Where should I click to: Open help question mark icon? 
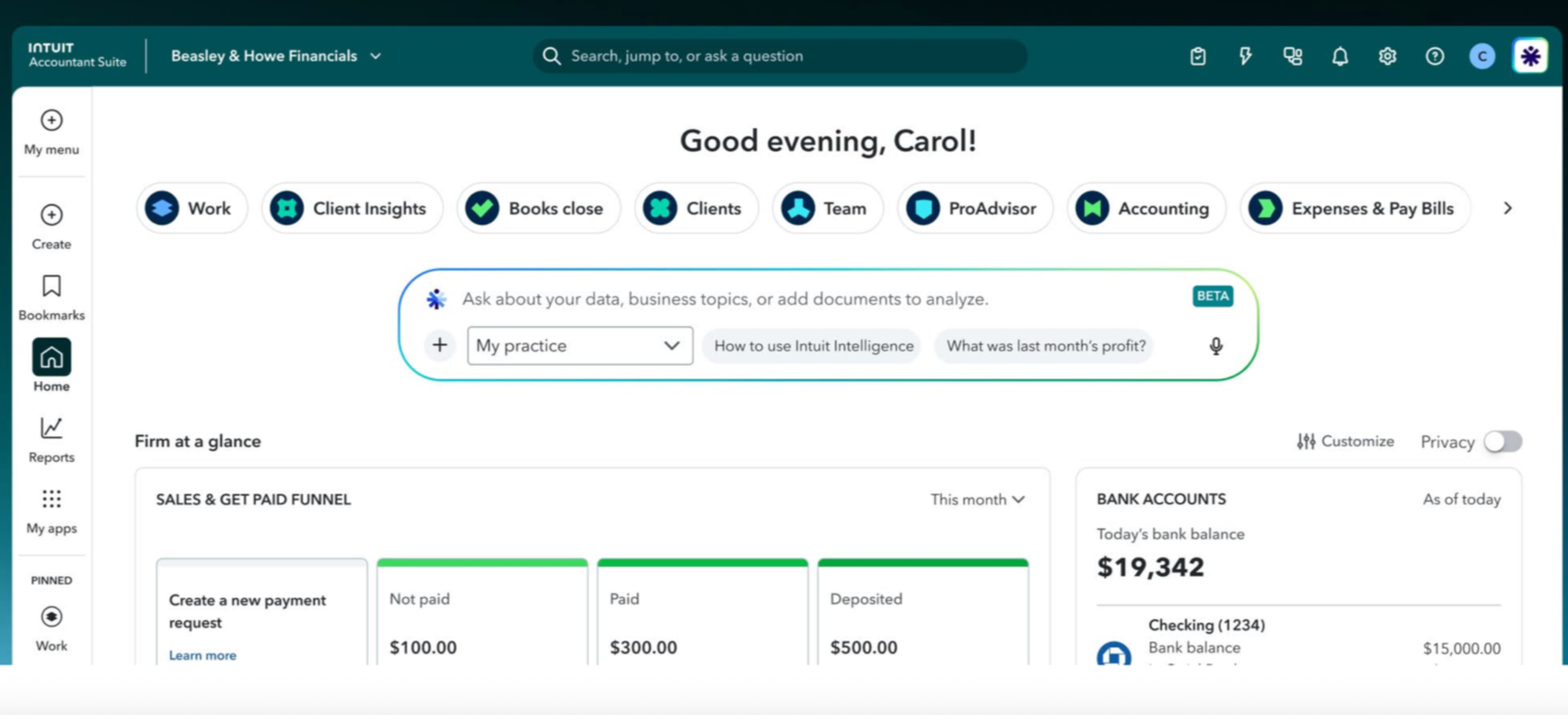point(1434,56)
